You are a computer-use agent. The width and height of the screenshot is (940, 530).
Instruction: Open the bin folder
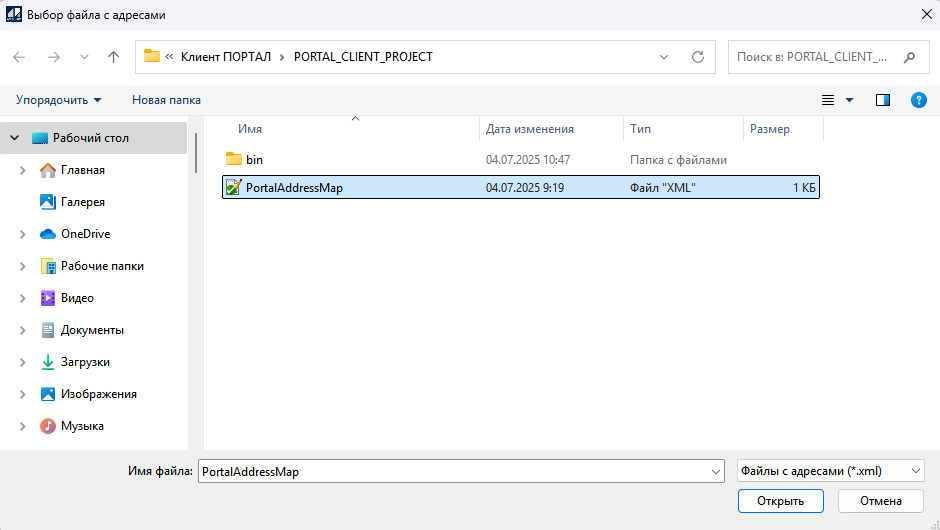tap(254, 159)
